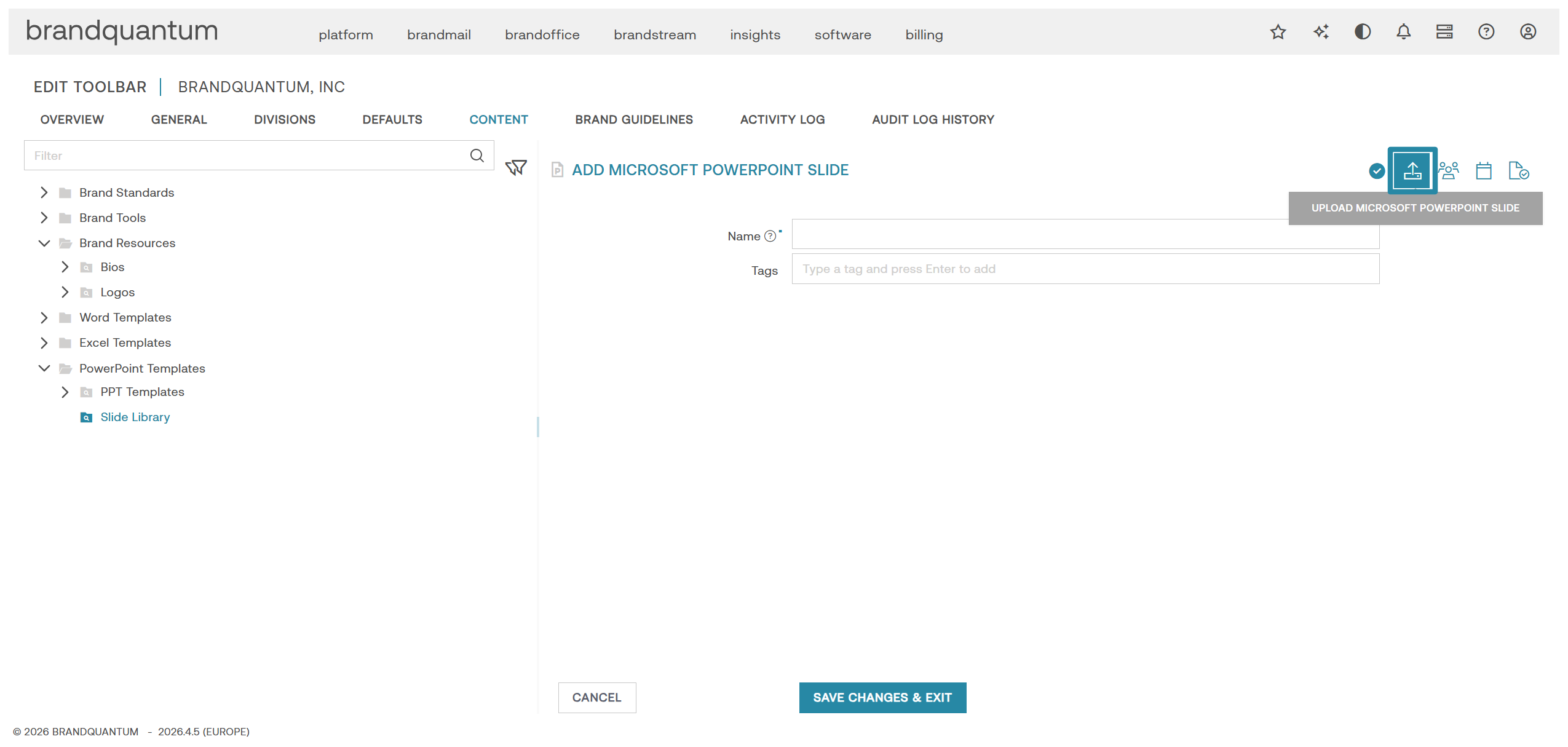Open AI sparkle assistant icon
The width and height of the screenshot is (1568, 747).
pos(1321,32)
